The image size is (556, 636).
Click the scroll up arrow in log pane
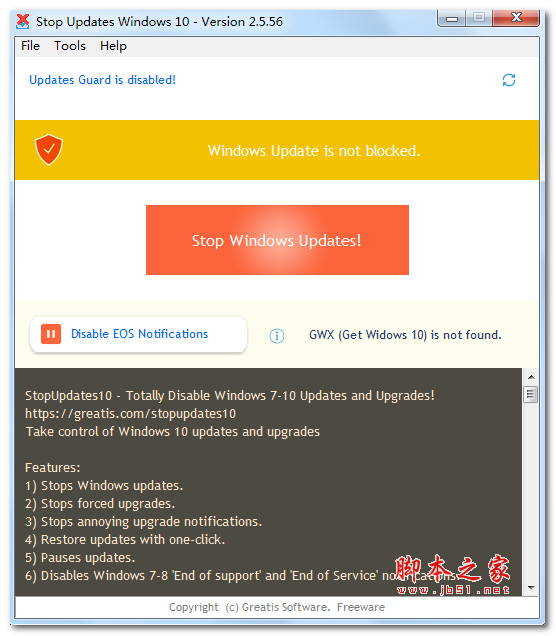(x=531, y=377)
